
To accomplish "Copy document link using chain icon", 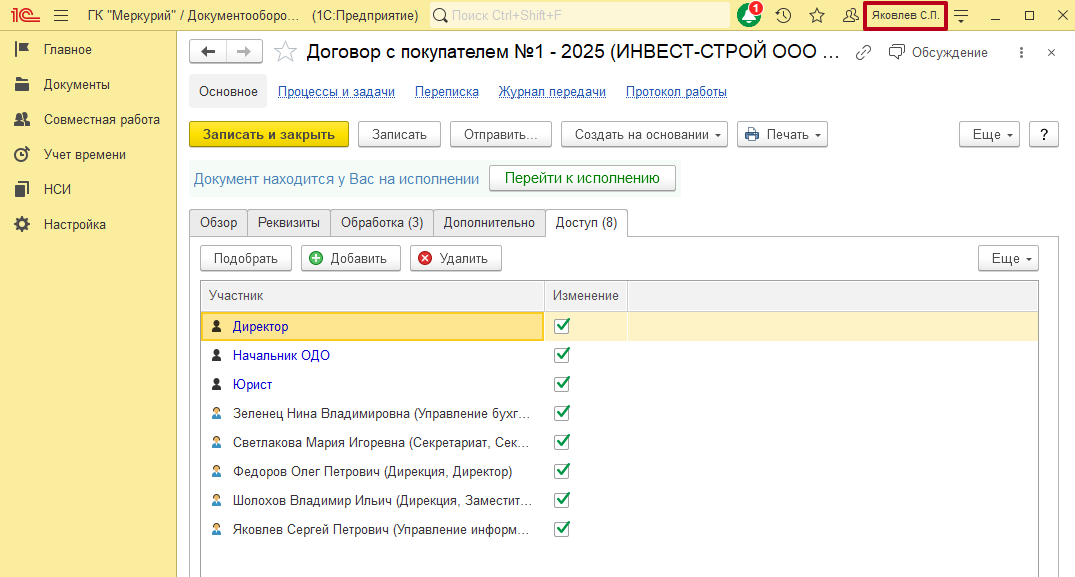I will click(863, 52).
